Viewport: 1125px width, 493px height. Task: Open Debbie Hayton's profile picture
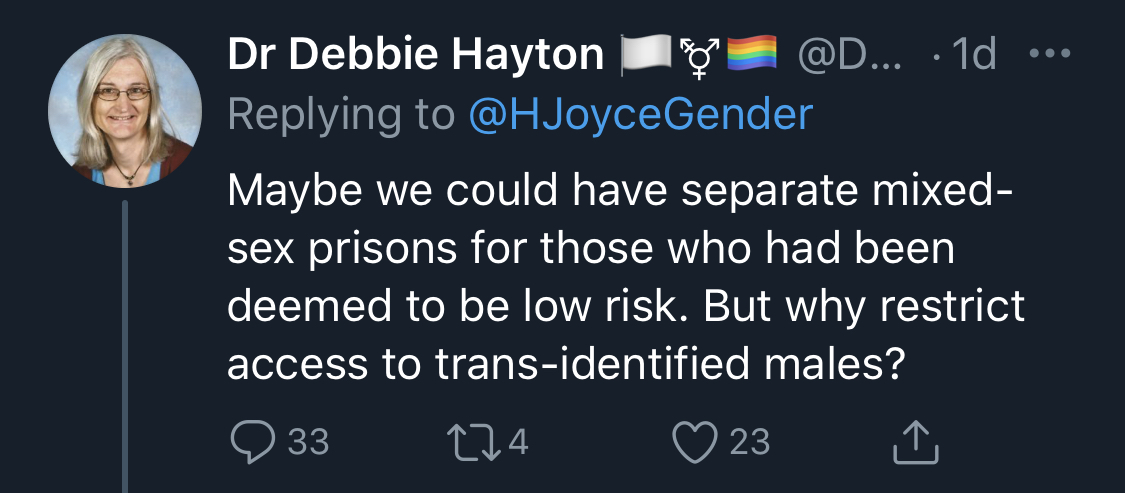[x=124, y=110]
